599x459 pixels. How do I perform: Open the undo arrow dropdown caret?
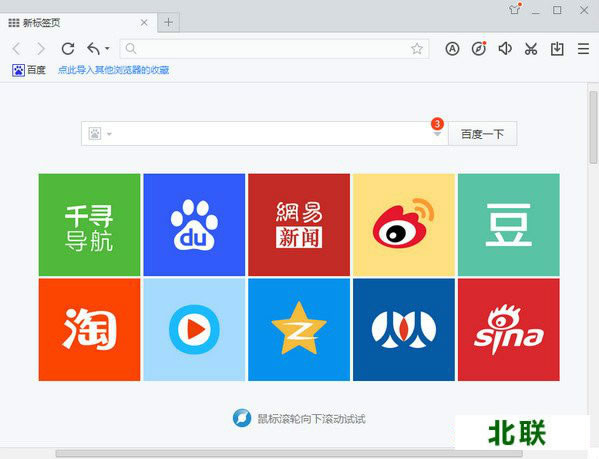click(107, 48)
